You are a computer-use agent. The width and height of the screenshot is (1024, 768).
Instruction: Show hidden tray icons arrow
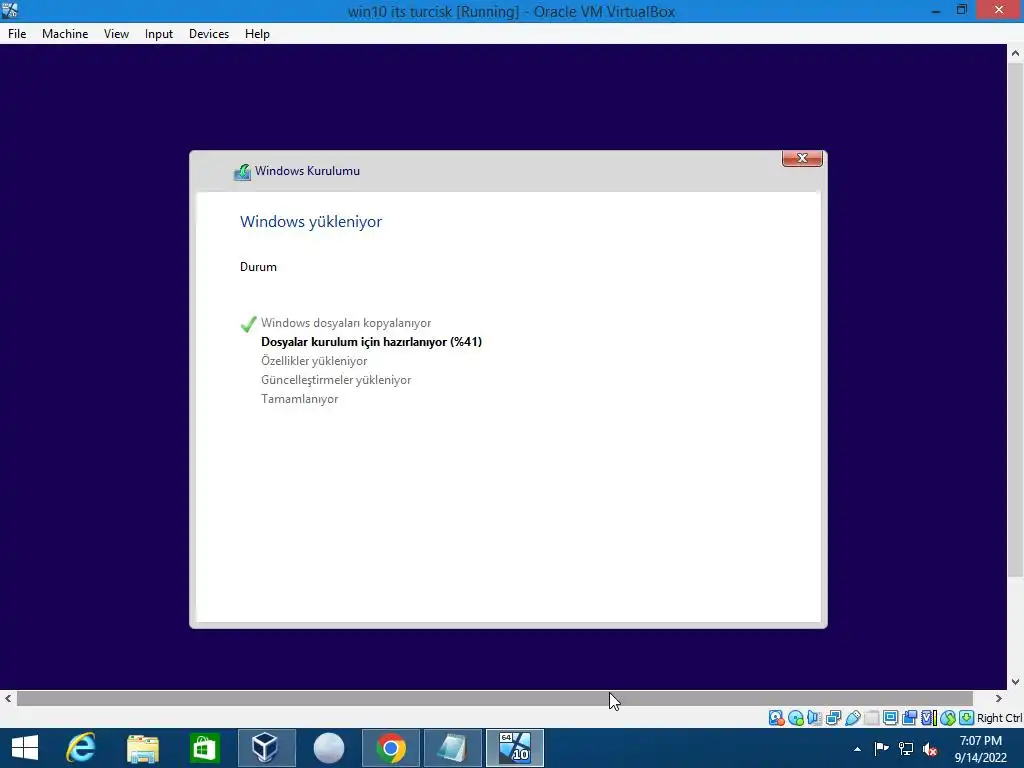tap(857, 749)
